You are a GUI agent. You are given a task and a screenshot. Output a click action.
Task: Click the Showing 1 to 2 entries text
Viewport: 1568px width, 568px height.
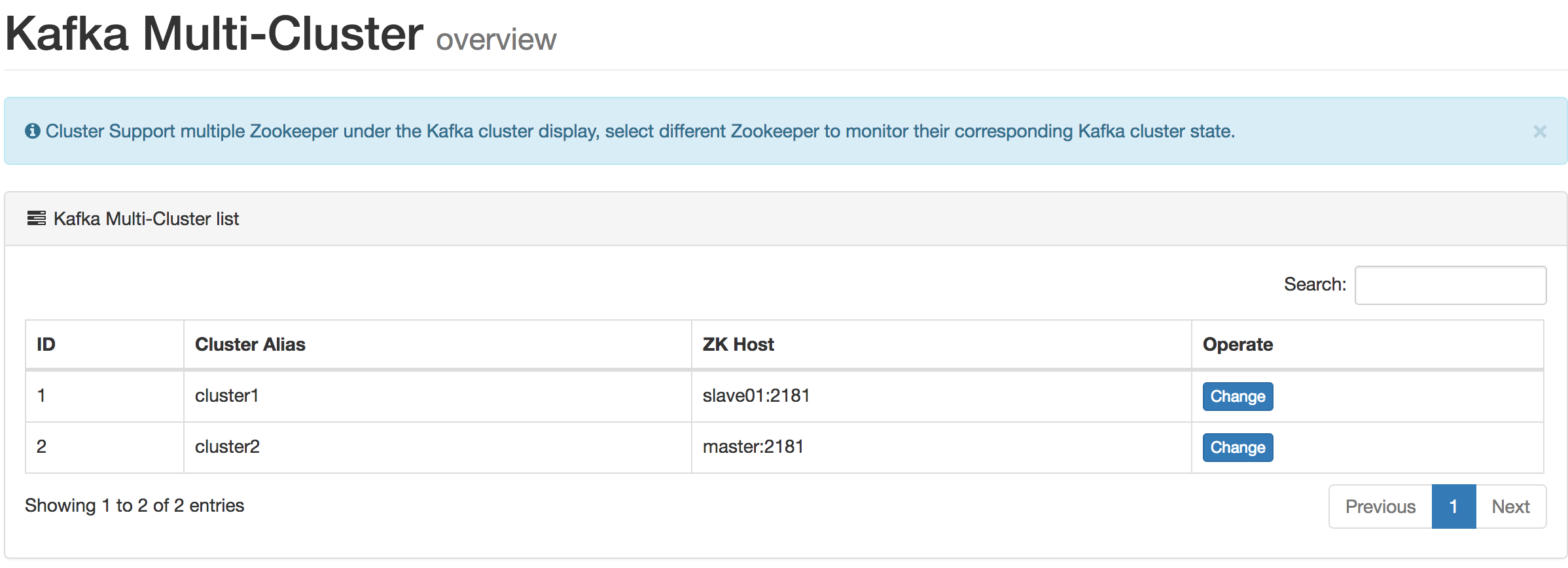pos(135,505)
